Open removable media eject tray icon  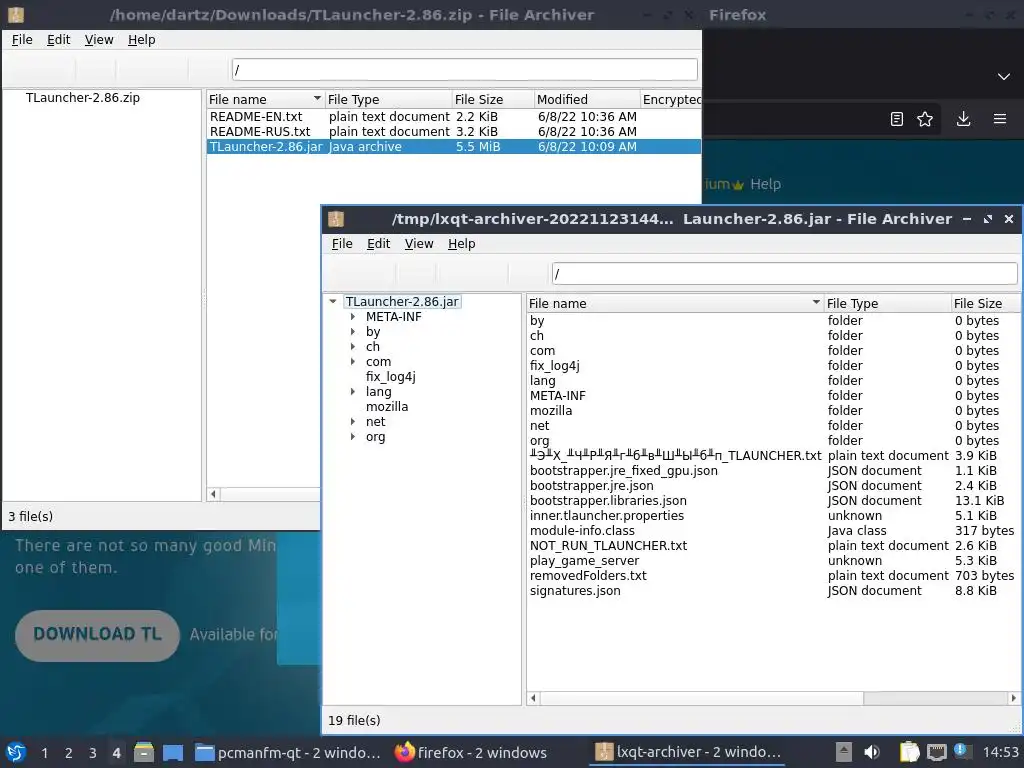tap(844, 752)
